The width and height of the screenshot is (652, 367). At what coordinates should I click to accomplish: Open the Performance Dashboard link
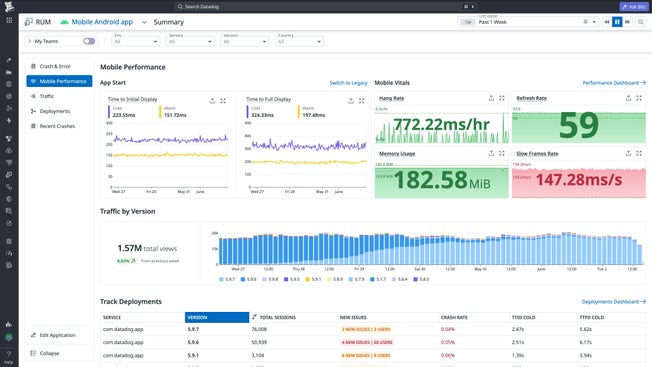(614, 83)
